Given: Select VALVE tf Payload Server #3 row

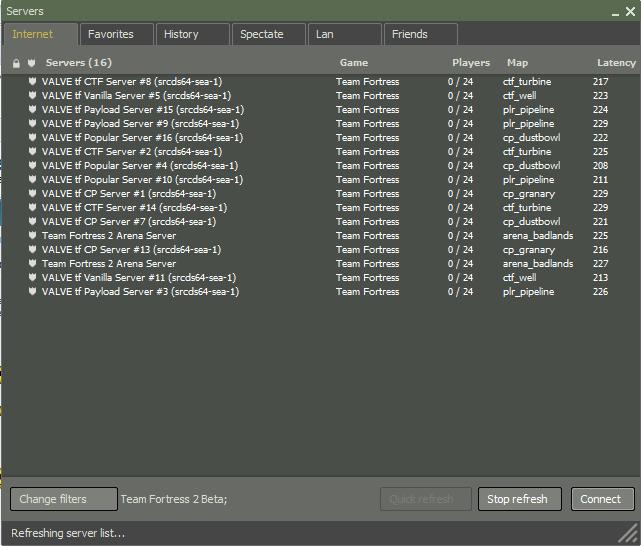Looking at the screenshot, I should 320,291.
